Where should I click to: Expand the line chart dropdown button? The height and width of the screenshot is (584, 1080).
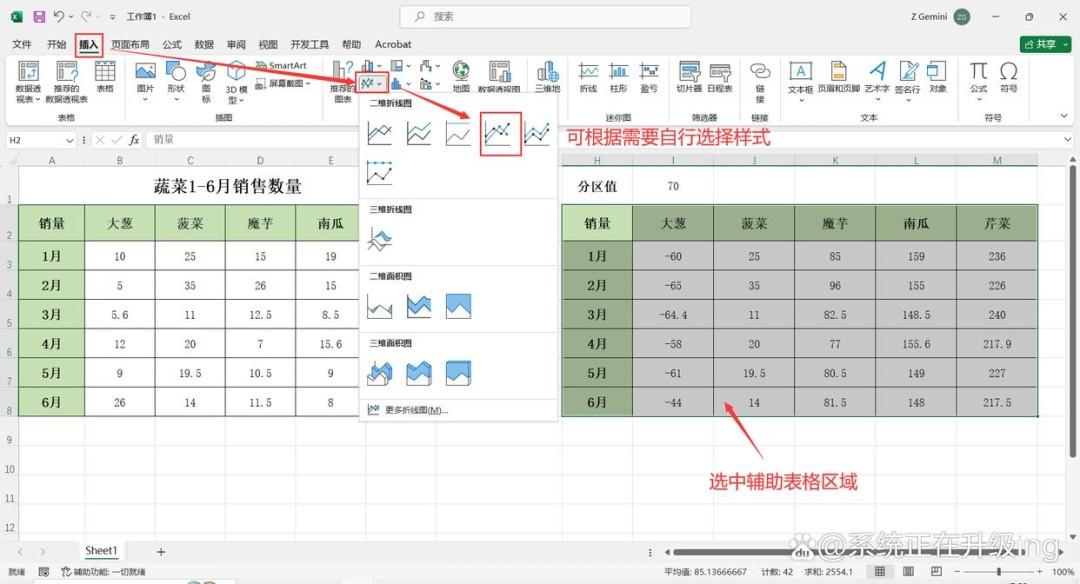372,83
